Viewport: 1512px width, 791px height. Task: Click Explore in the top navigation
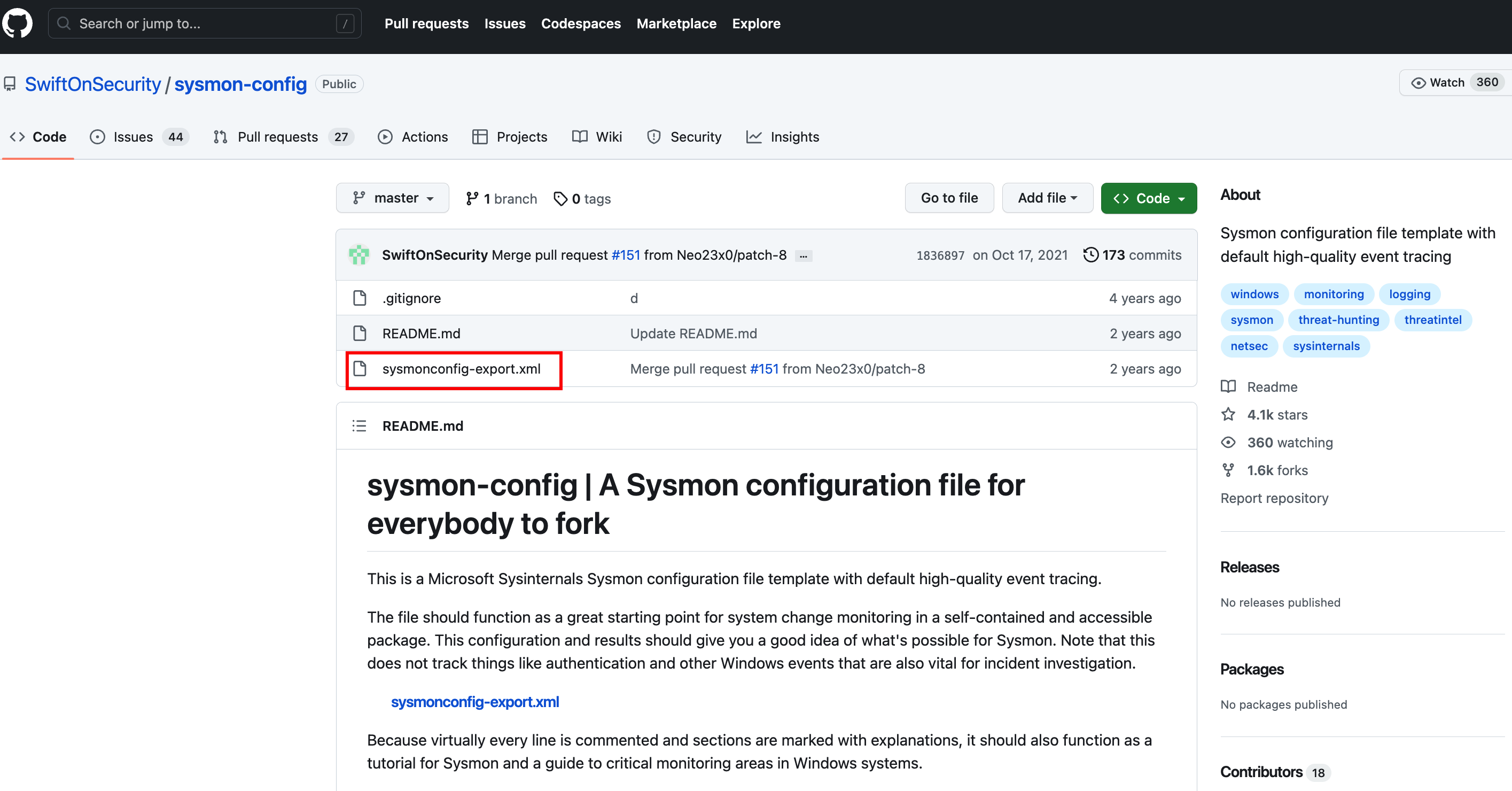[756, 24]
